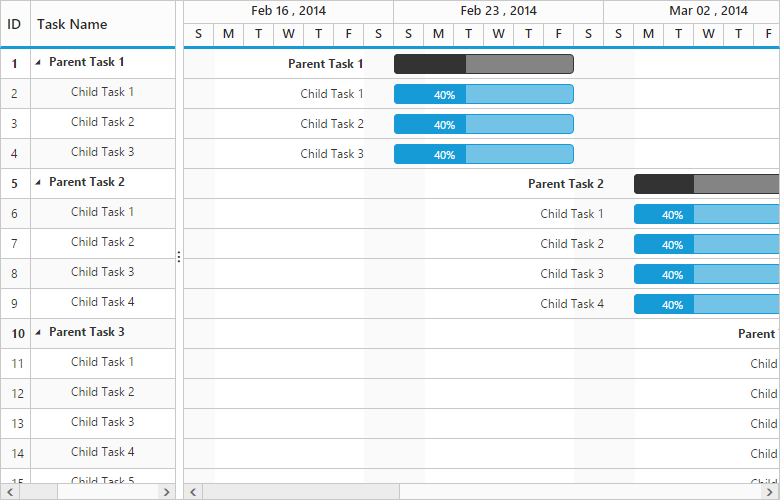This screenshot has height=500, width=780.
Task: Collapse the Parent Task 1 tree node
Action: coord(39,62)
